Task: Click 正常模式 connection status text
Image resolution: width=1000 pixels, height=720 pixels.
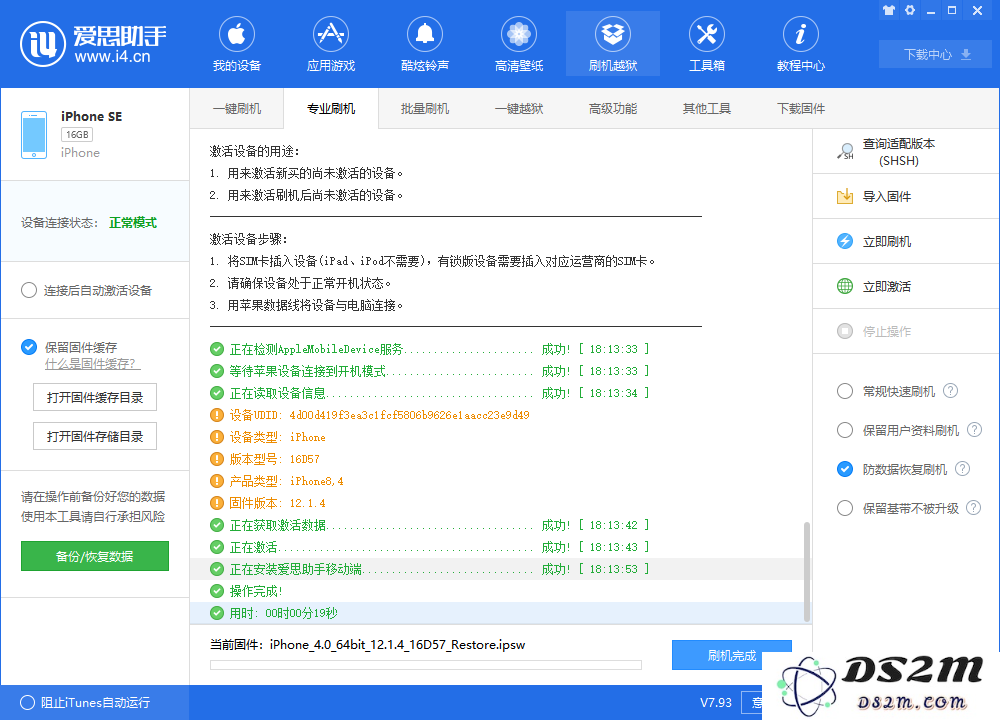Action: coord(133,223)
